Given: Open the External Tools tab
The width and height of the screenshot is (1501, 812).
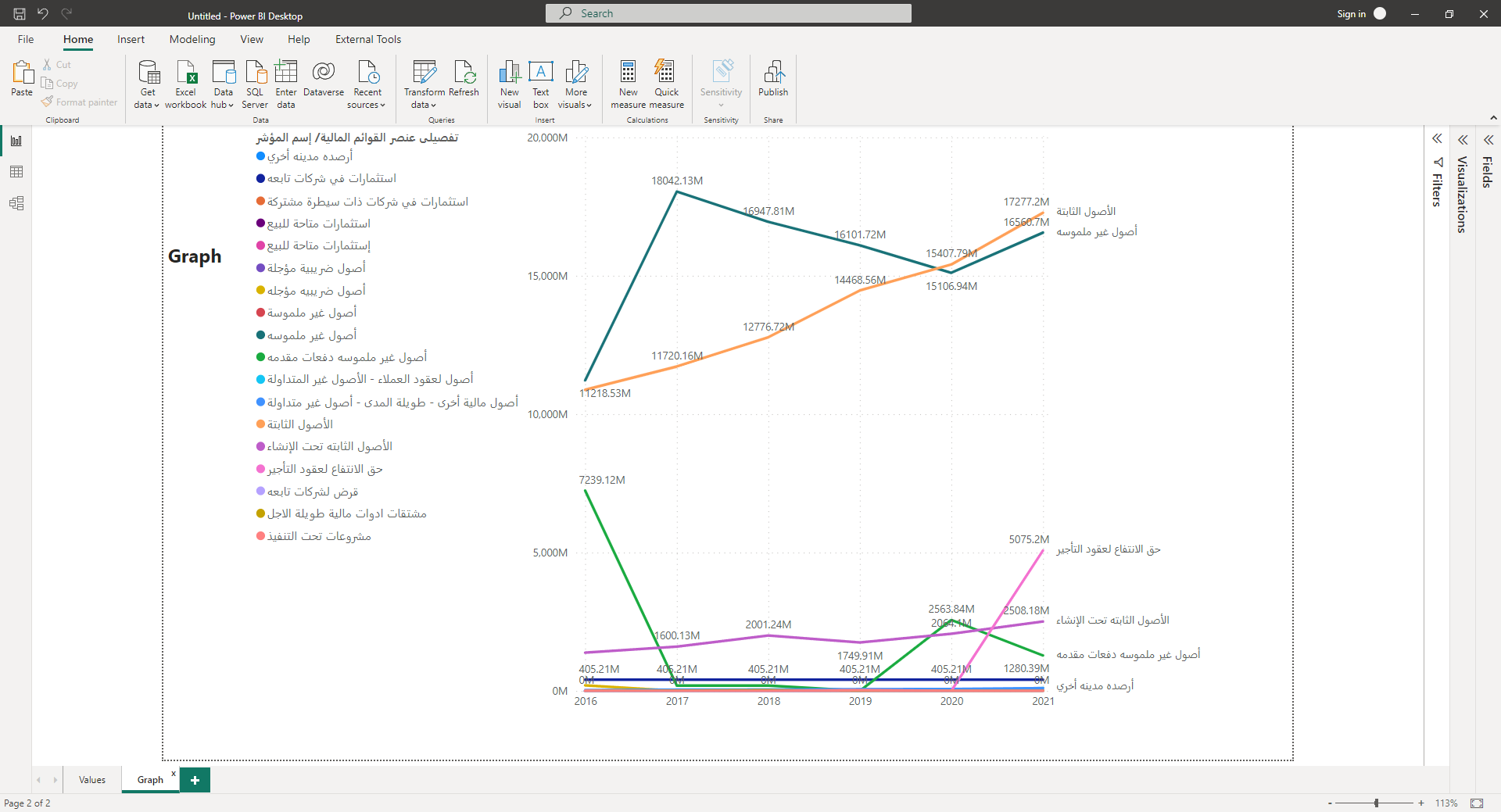Looking at the screenshot, I should tap(367, 39).
